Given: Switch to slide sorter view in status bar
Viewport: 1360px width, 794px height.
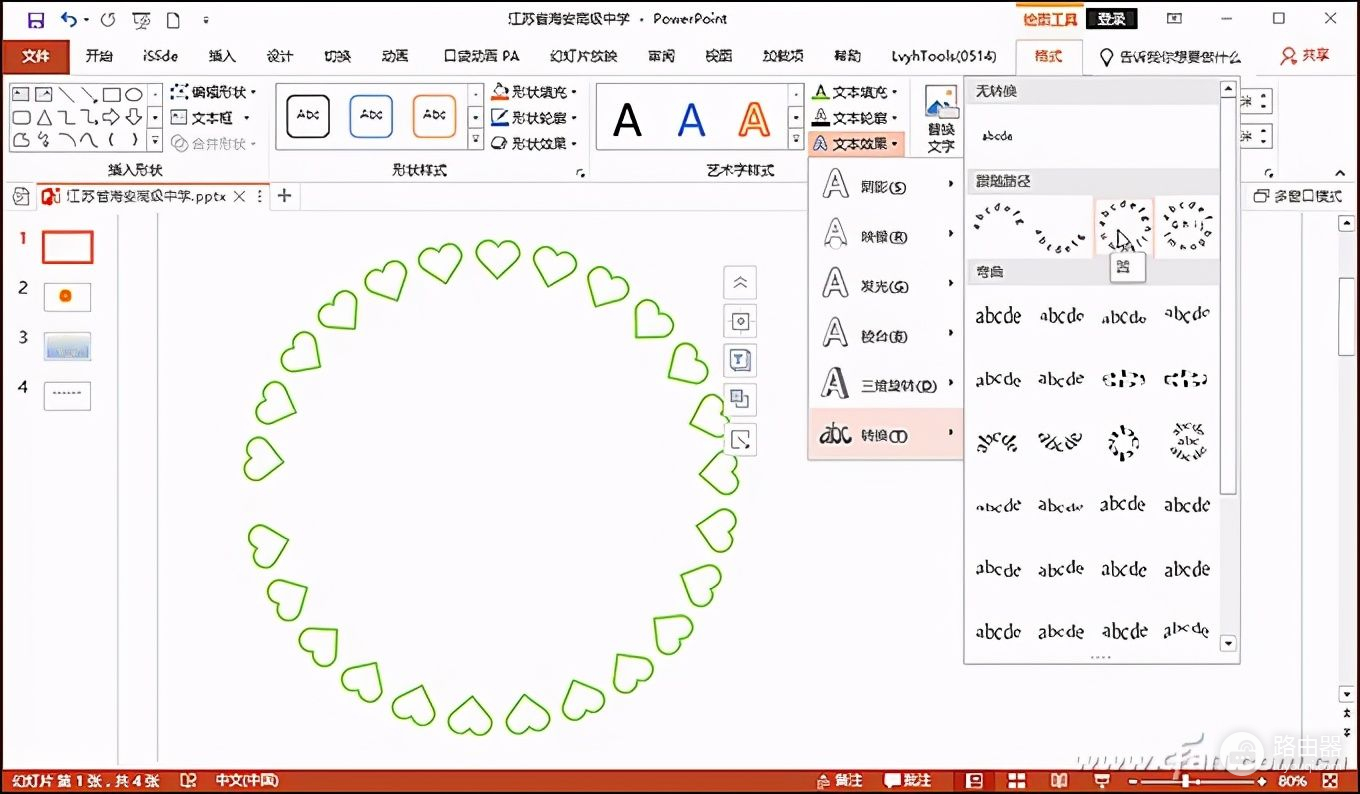Looking at the screenshot, I should pyautogui.click(x=1016, y=780).
